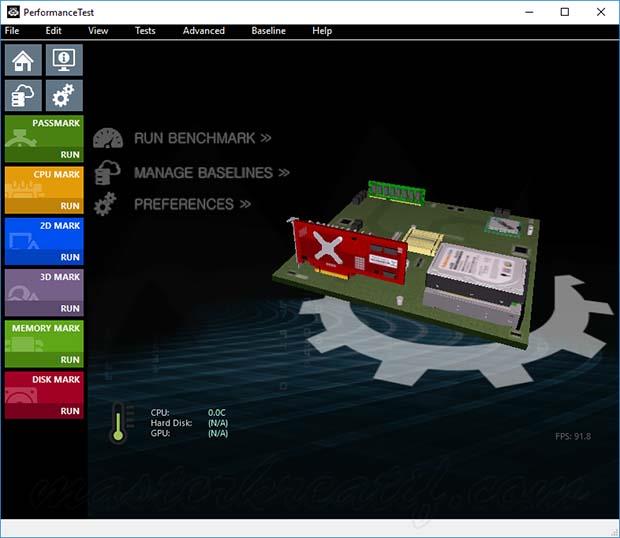The image size is (620, 538).
Task: Click the speedometer icon beside Run Benchmark
Action: point(108,138)
